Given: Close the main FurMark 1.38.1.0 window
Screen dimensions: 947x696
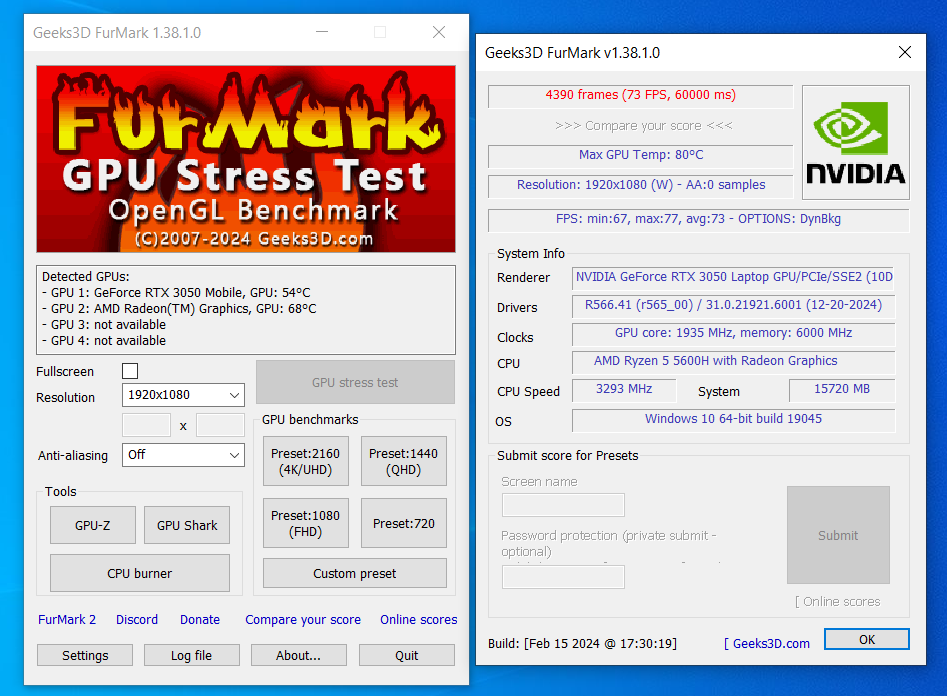Looking at the screenshot, I should pyautogui.click(x=439, y=32).
